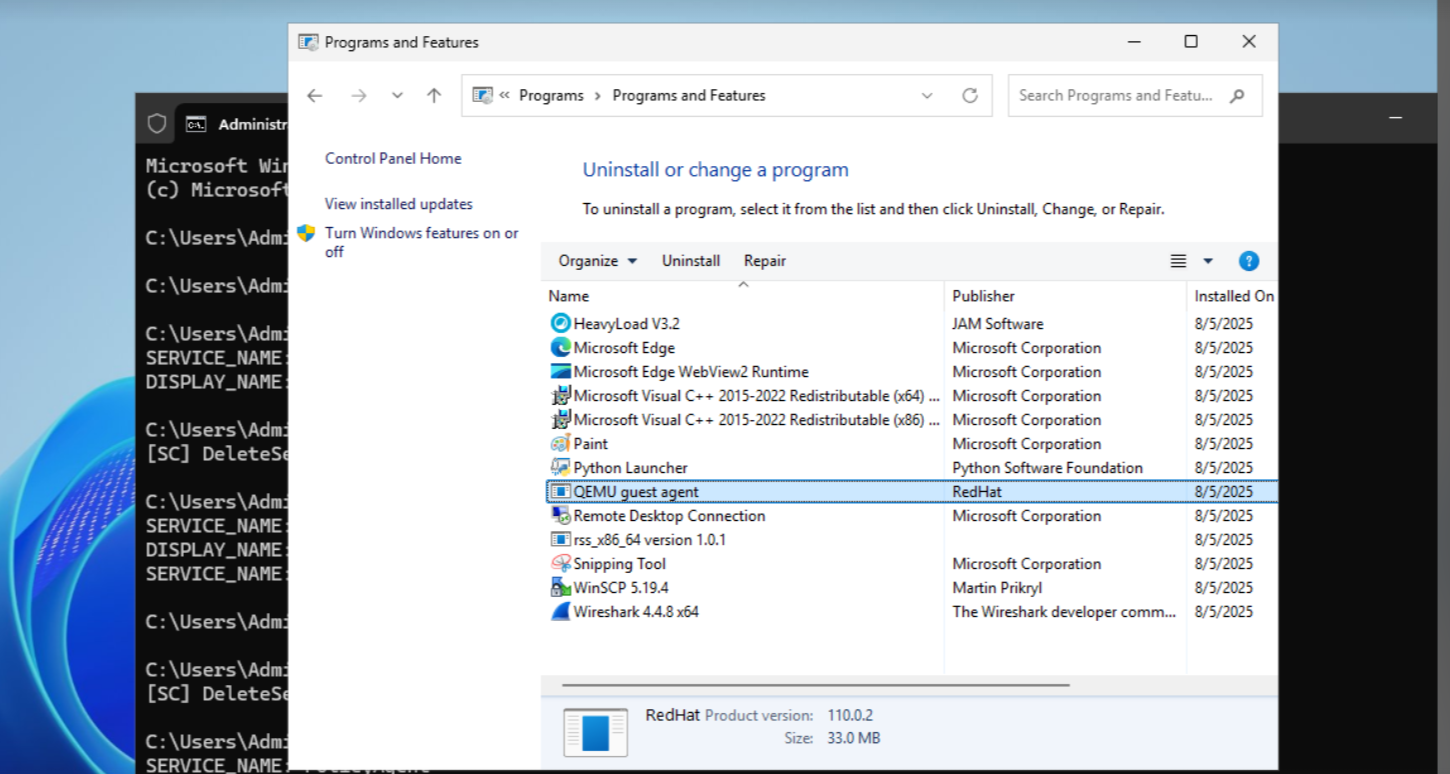Open the Organize dropdown menu
Image resolution: width=1450 pixels, height=774 pixels.
(598, 261)
